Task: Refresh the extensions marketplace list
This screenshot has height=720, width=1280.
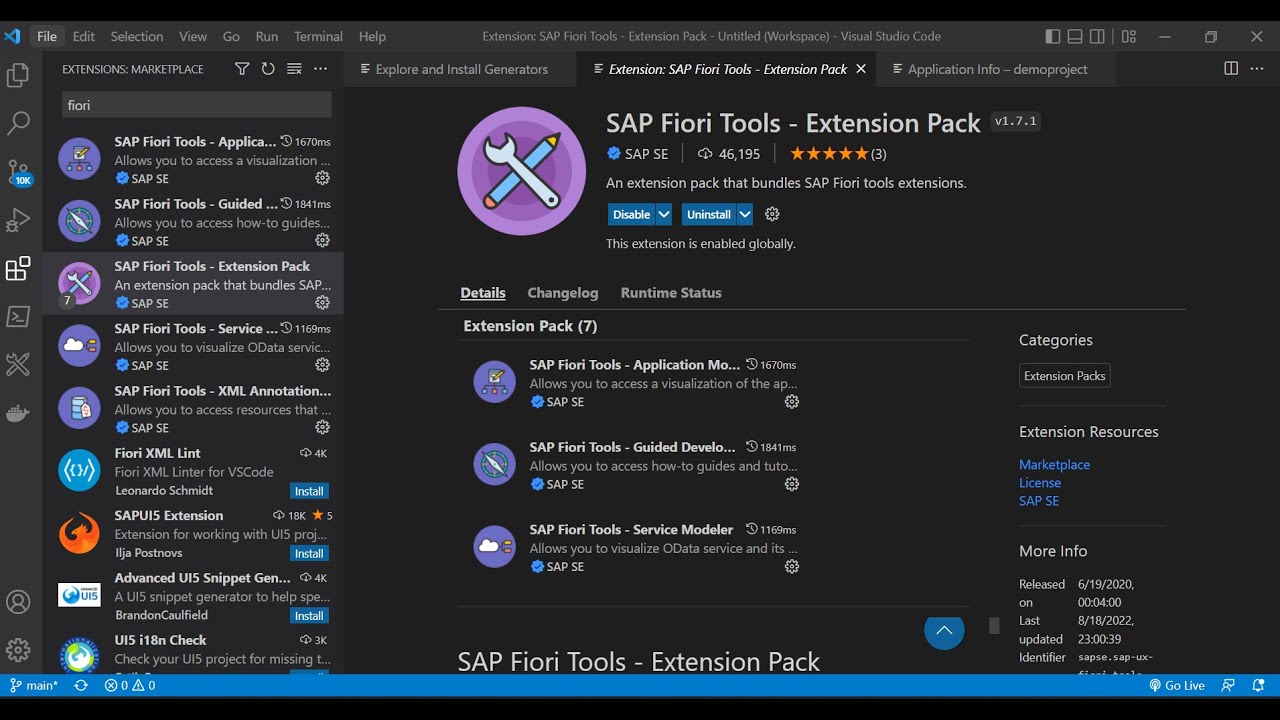Action: (268, 69)
